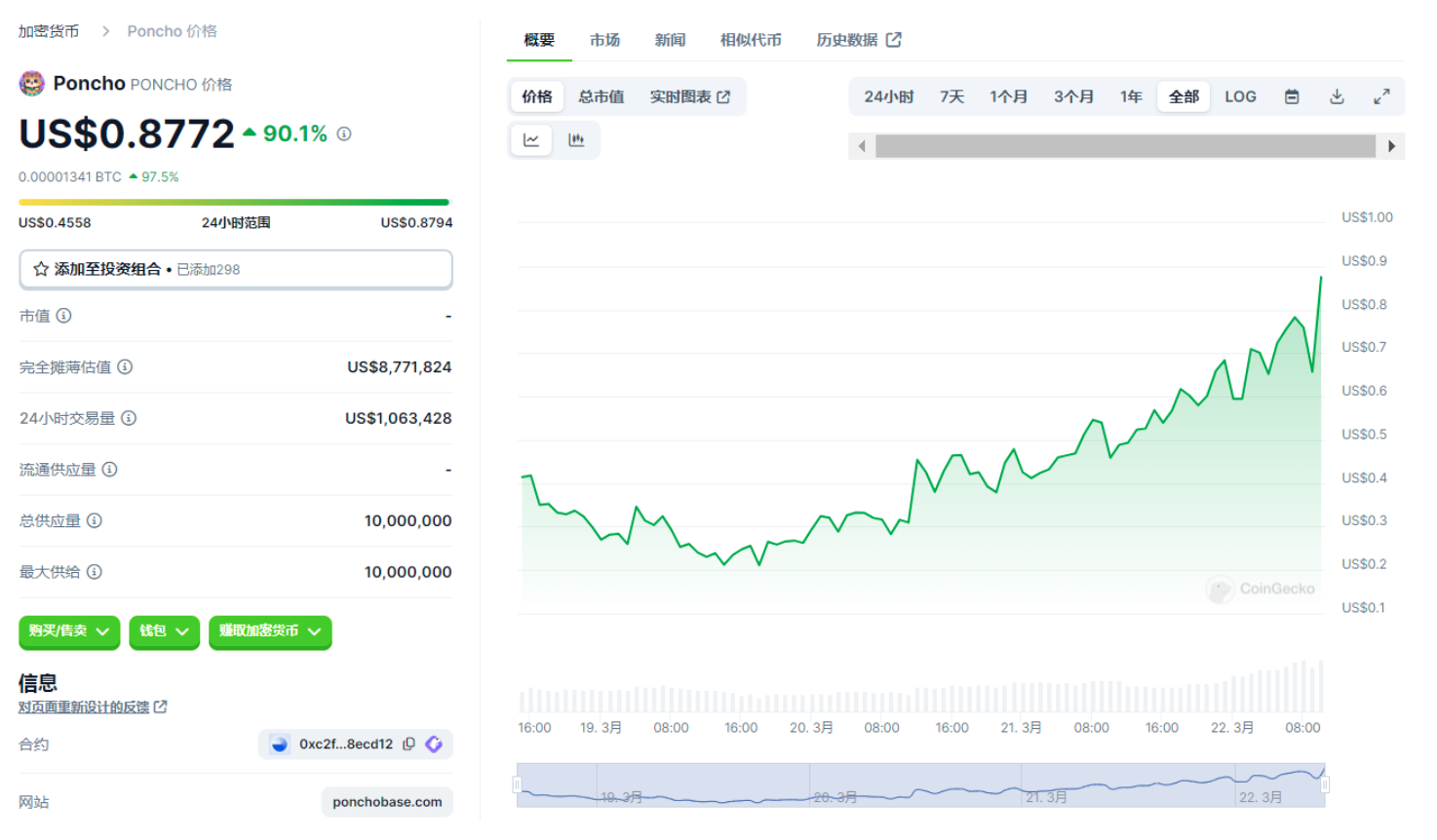Click the Poncho coin logo icon

click(x=32, y=84)
